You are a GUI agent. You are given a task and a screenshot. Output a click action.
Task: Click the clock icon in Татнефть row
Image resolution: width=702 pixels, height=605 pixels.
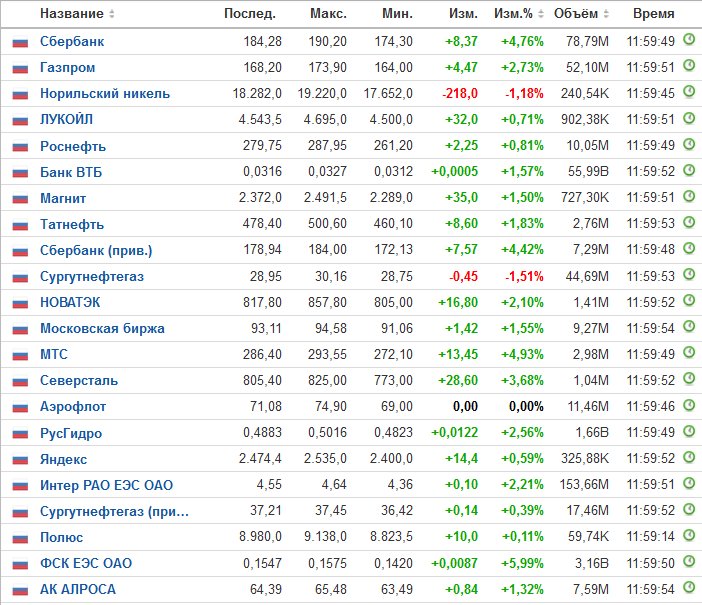pos(689,222)
